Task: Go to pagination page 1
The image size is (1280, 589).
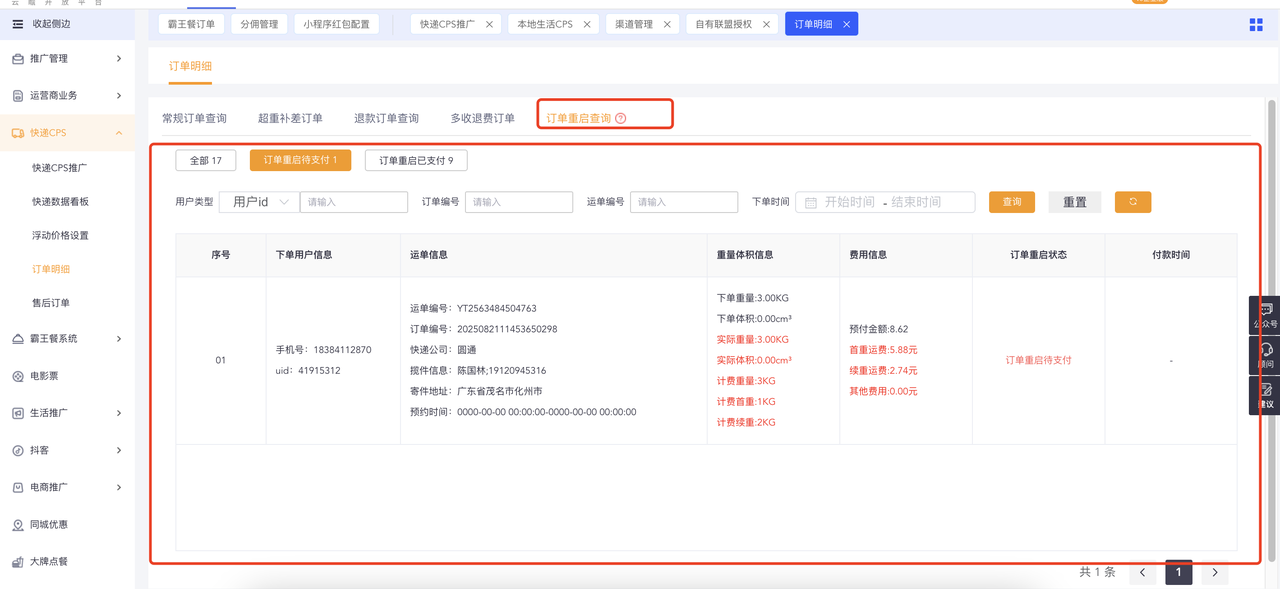Action: click(1179, 572)
